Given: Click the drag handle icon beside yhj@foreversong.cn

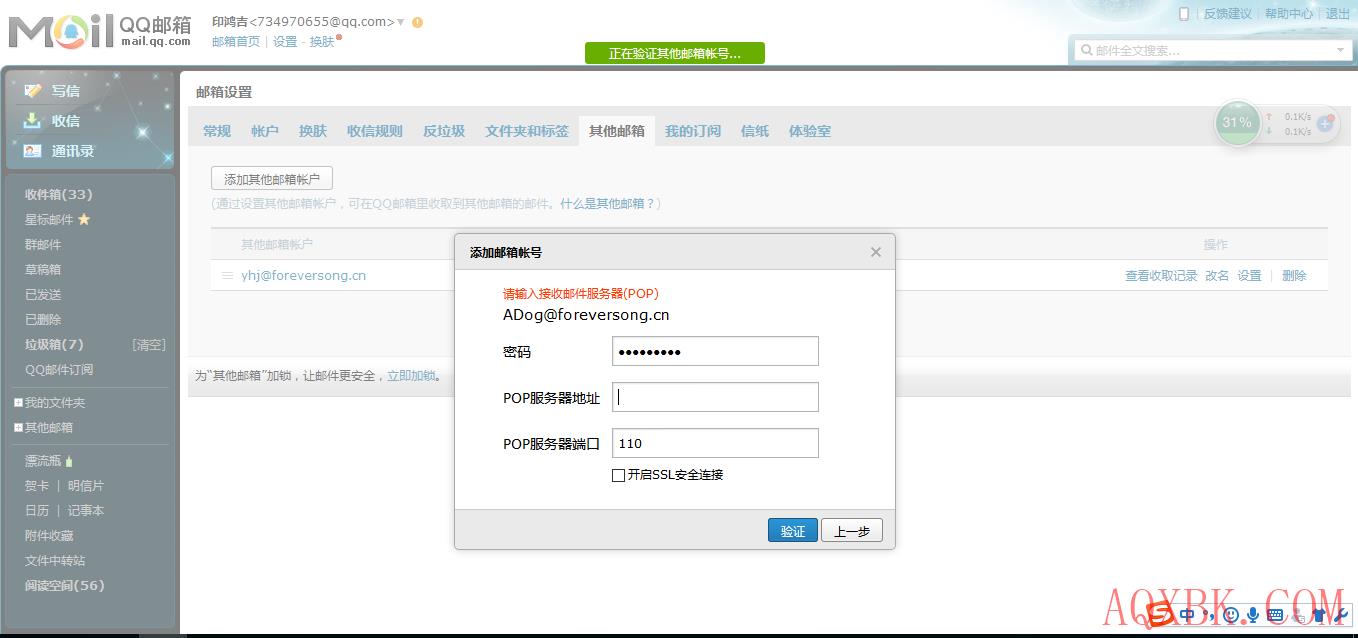Looking at the screenshot, I should pyautogui.click(x=227, y=275).
